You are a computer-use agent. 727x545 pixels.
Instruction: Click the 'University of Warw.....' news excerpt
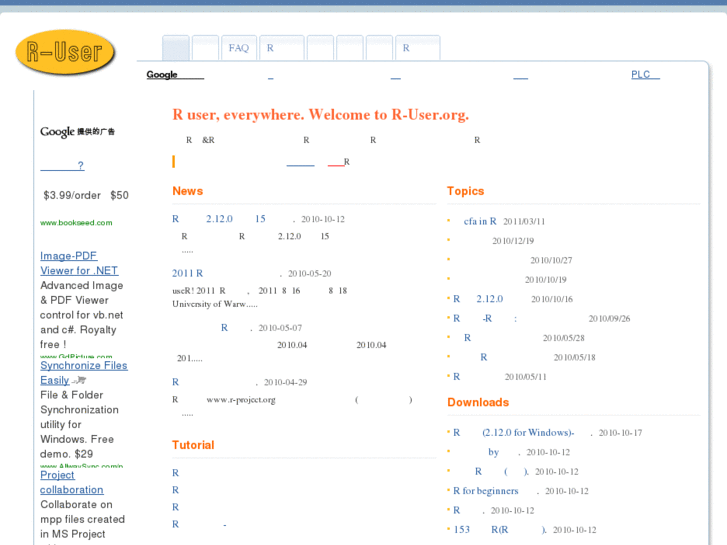215,304
